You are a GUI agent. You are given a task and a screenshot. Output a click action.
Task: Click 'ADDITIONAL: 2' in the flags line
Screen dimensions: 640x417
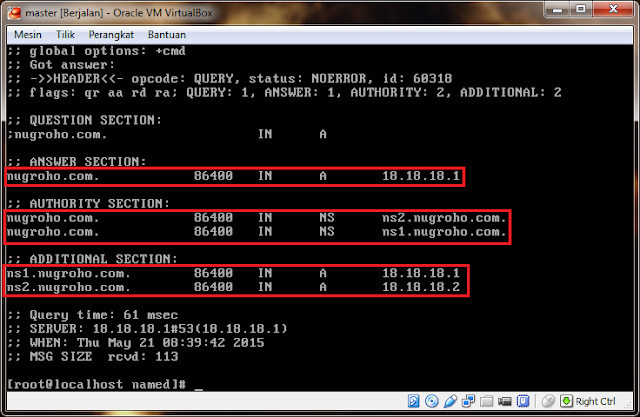click(511, 93)
